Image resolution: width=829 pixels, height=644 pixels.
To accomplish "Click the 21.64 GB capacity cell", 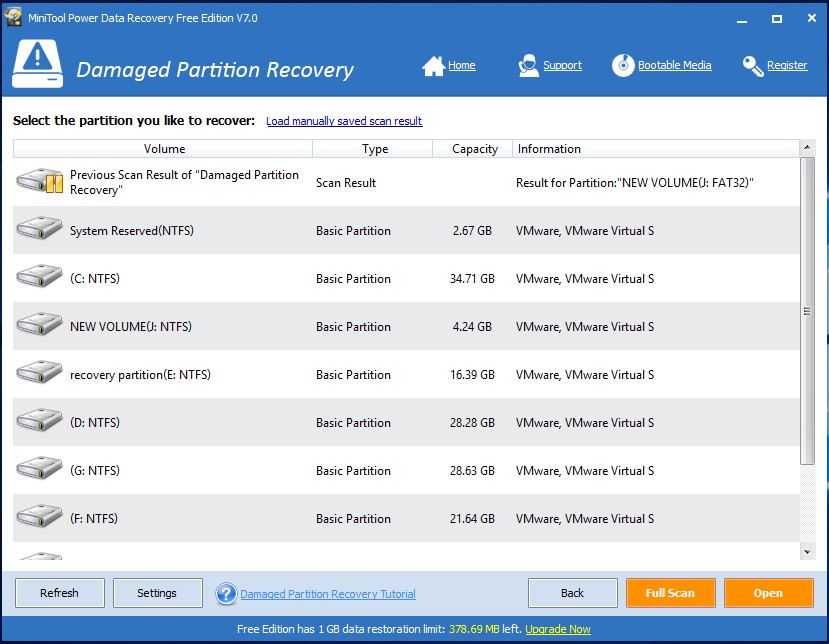I will click(472, 519).
